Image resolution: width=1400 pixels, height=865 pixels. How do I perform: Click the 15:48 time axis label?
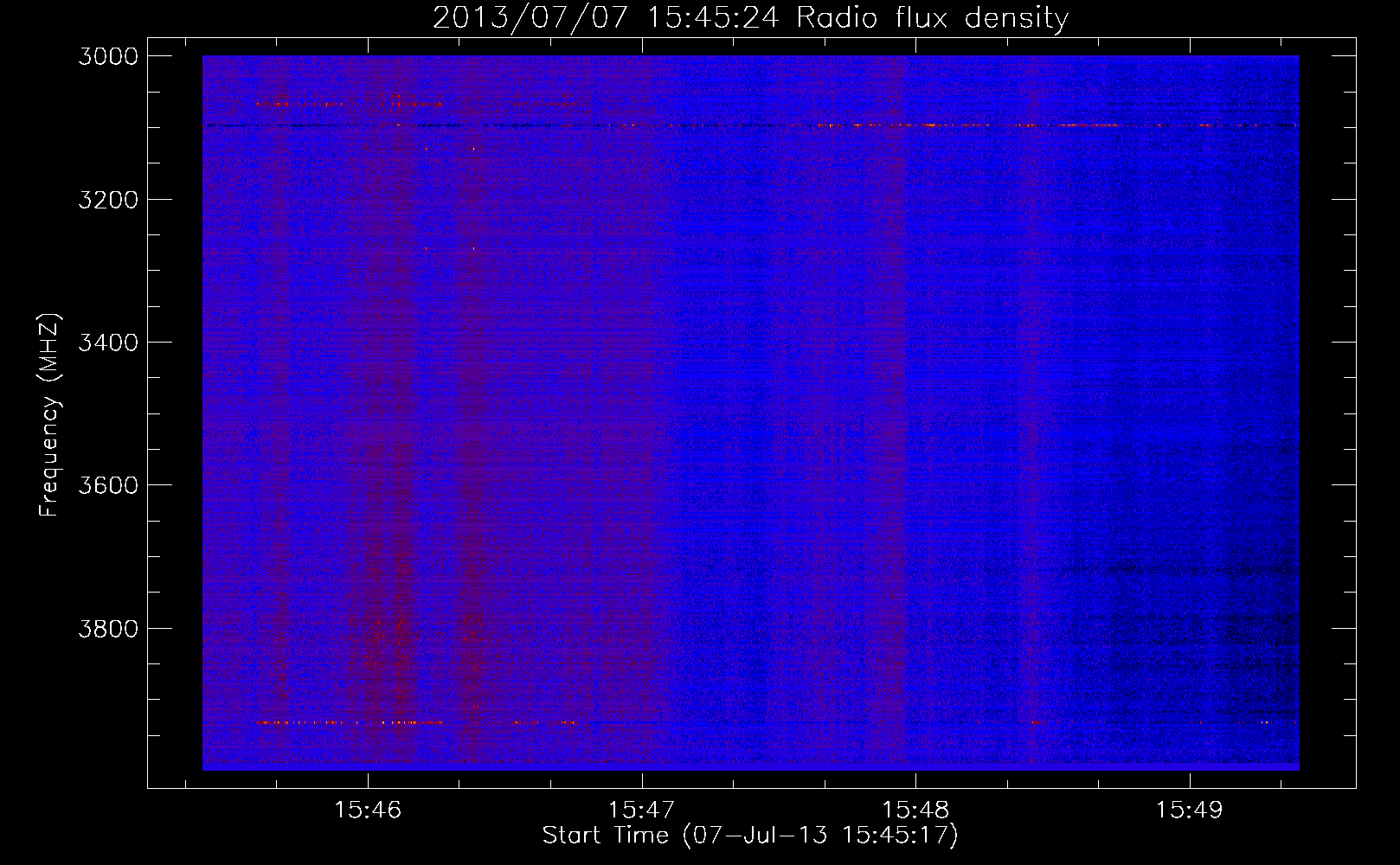[x=915, y=811]
